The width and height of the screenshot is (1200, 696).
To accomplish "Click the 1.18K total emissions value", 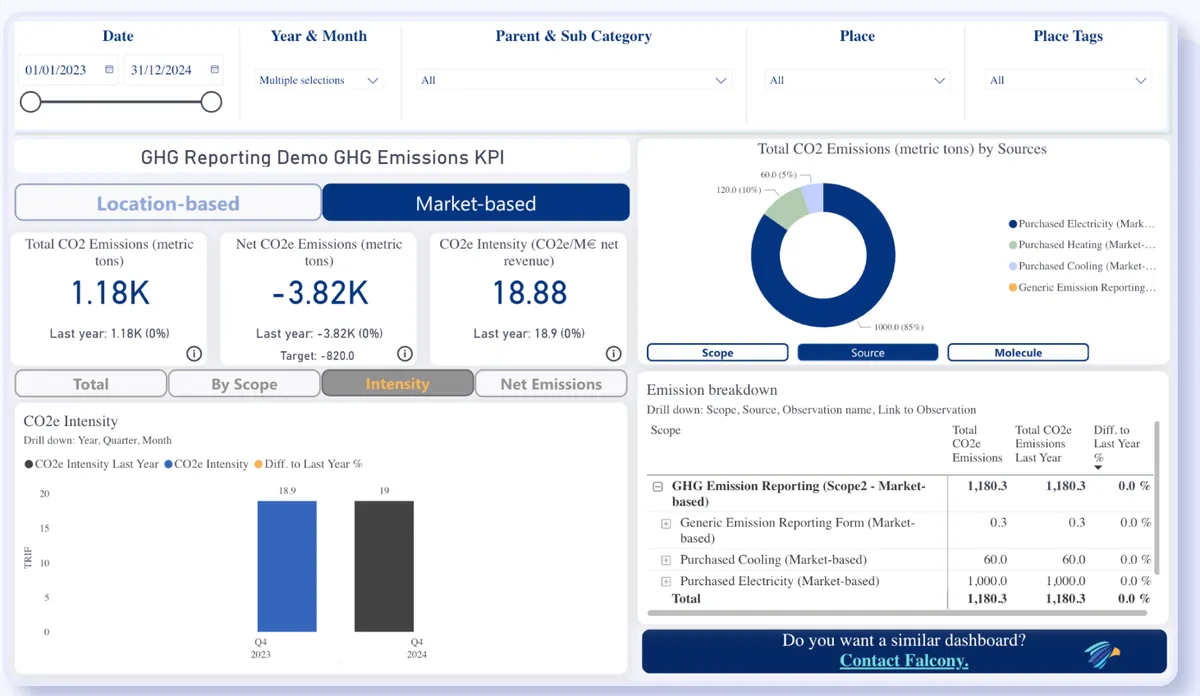I will pyautogui.click(x=109, y=293).
